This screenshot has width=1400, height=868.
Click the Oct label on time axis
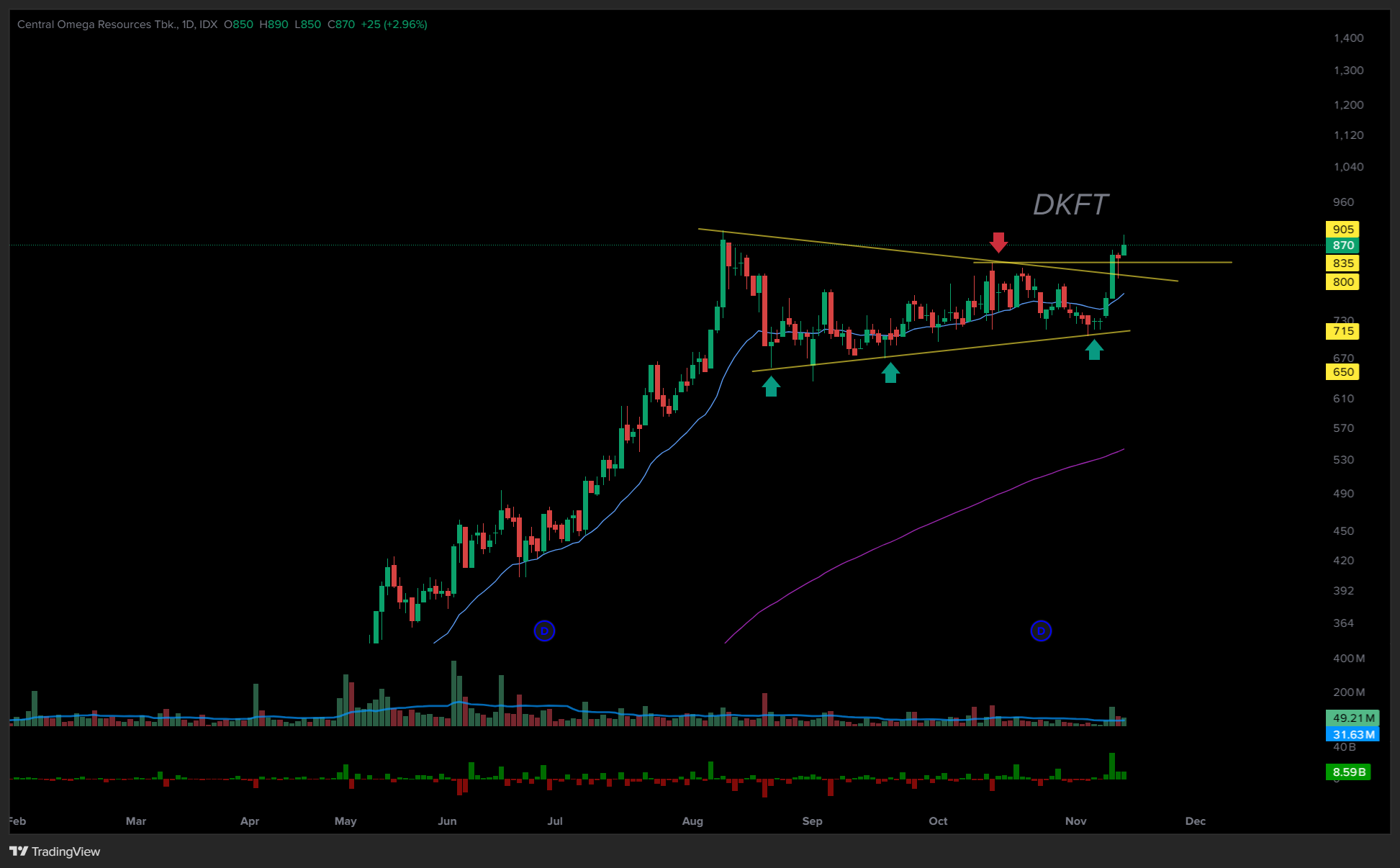point(938,821)
